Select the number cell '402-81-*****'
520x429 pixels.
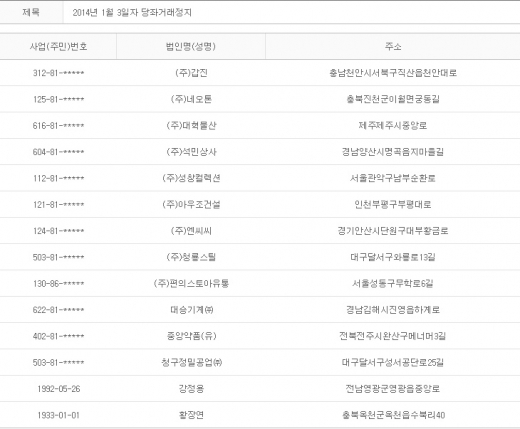[58, 336]
